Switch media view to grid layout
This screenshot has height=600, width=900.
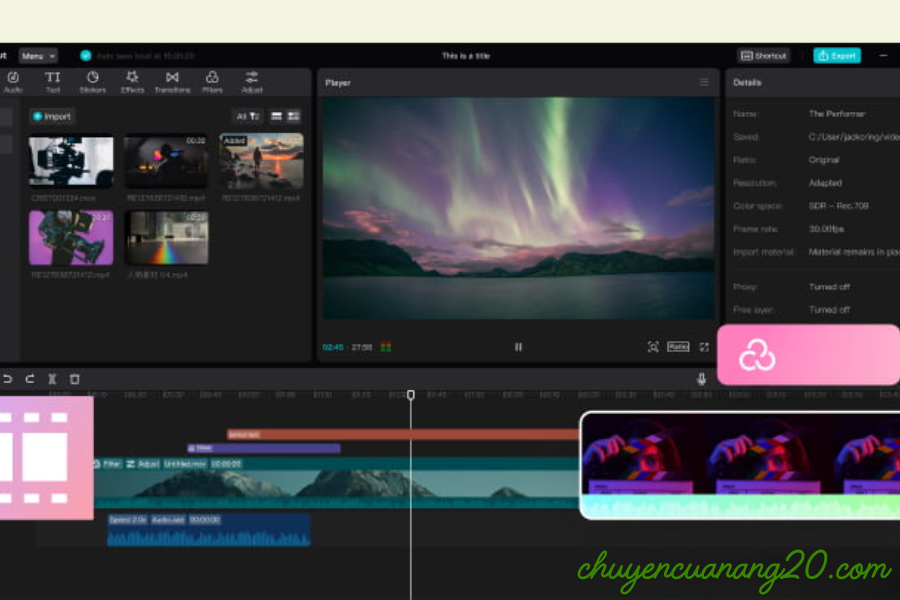(293, 116)
